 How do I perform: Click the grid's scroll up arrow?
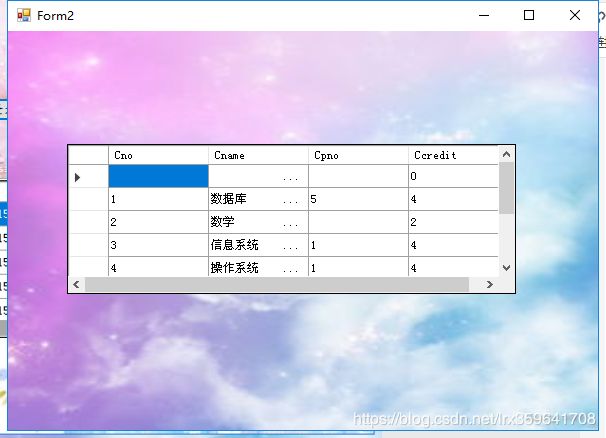pos(506,155)
